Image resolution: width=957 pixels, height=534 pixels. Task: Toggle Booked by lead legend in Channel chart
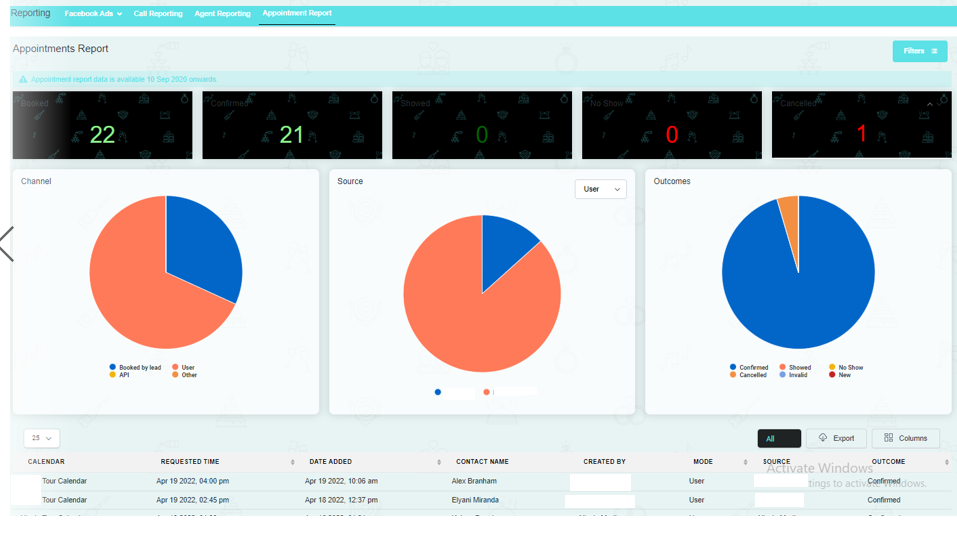[x=135, y=367]
